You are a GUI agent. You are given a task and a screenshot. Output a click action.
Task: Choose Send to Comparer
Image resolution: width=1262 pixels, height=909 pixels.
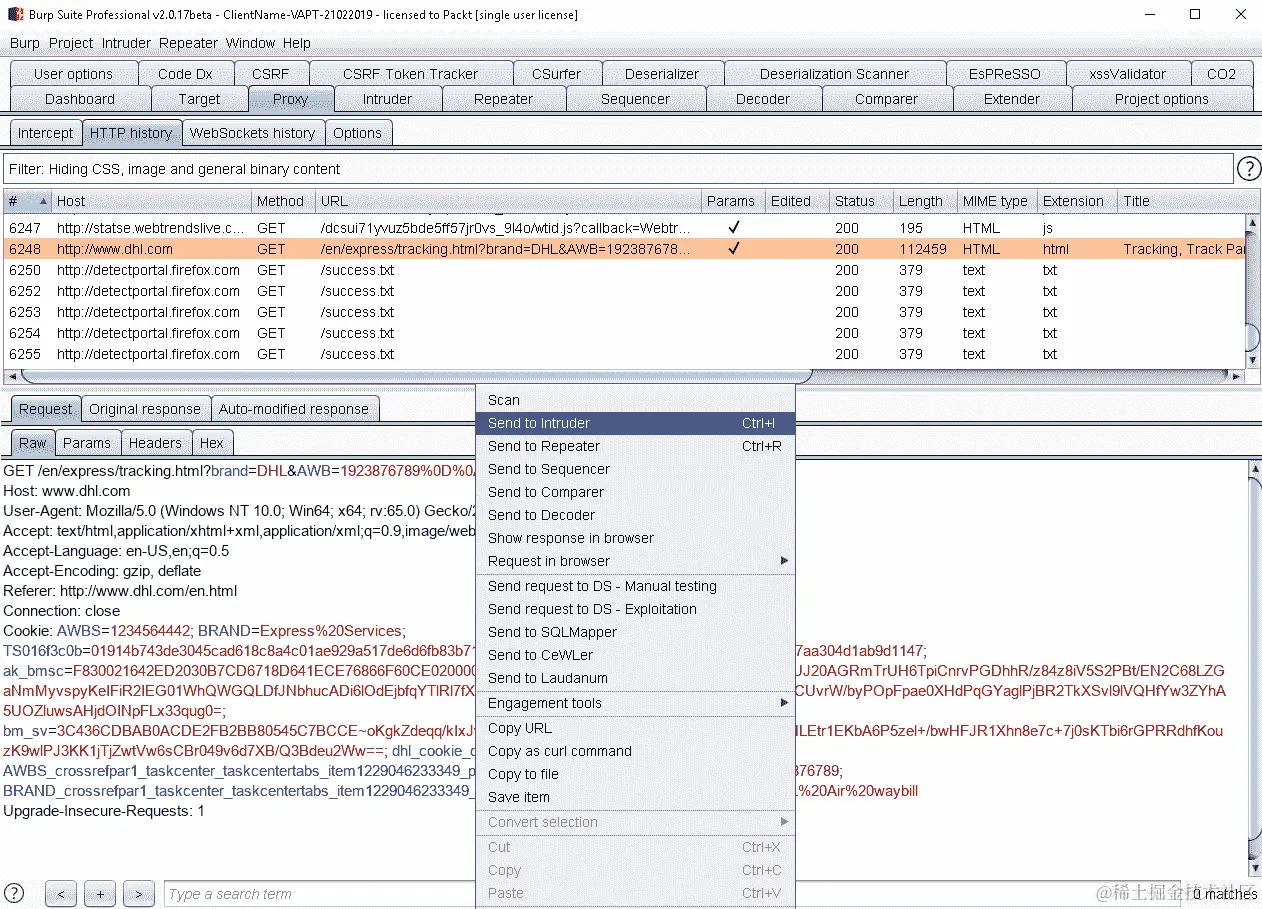(x=635, y=492)
